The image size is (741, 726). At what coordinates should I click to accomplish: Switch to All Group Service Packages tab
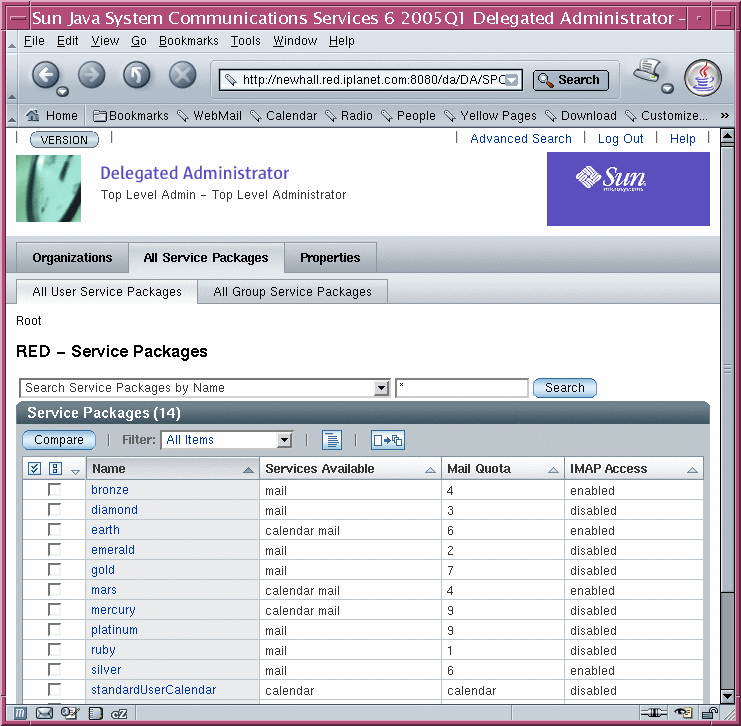tap(293, 292)
